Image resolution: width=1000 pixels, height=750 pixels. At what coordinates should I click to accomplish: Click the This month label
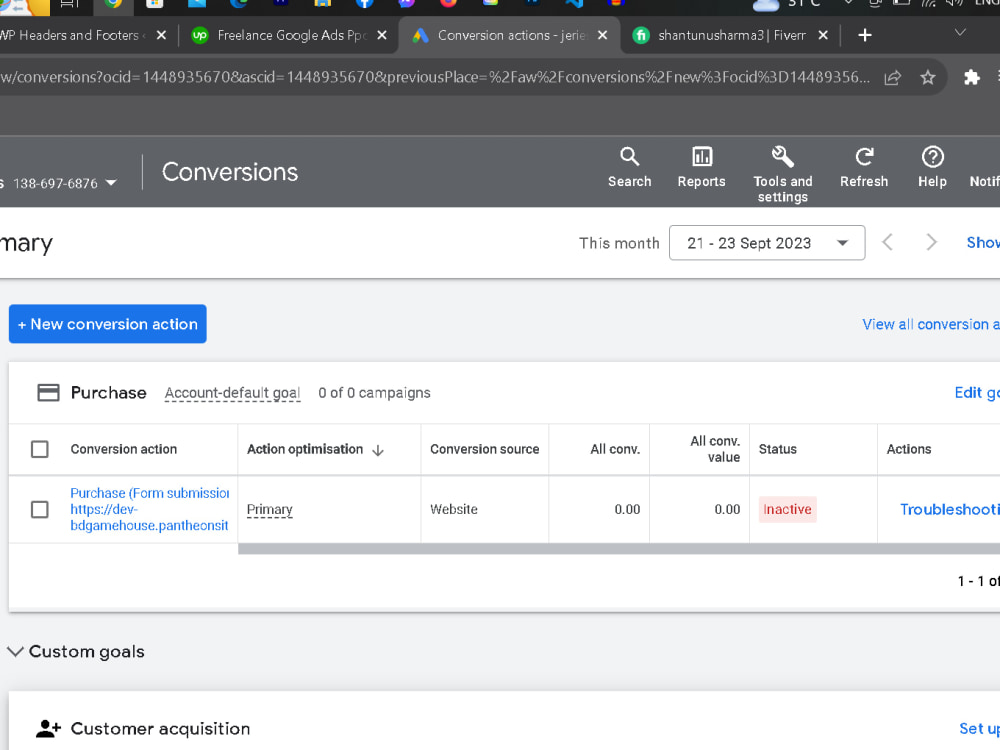(x=619, y=243)
